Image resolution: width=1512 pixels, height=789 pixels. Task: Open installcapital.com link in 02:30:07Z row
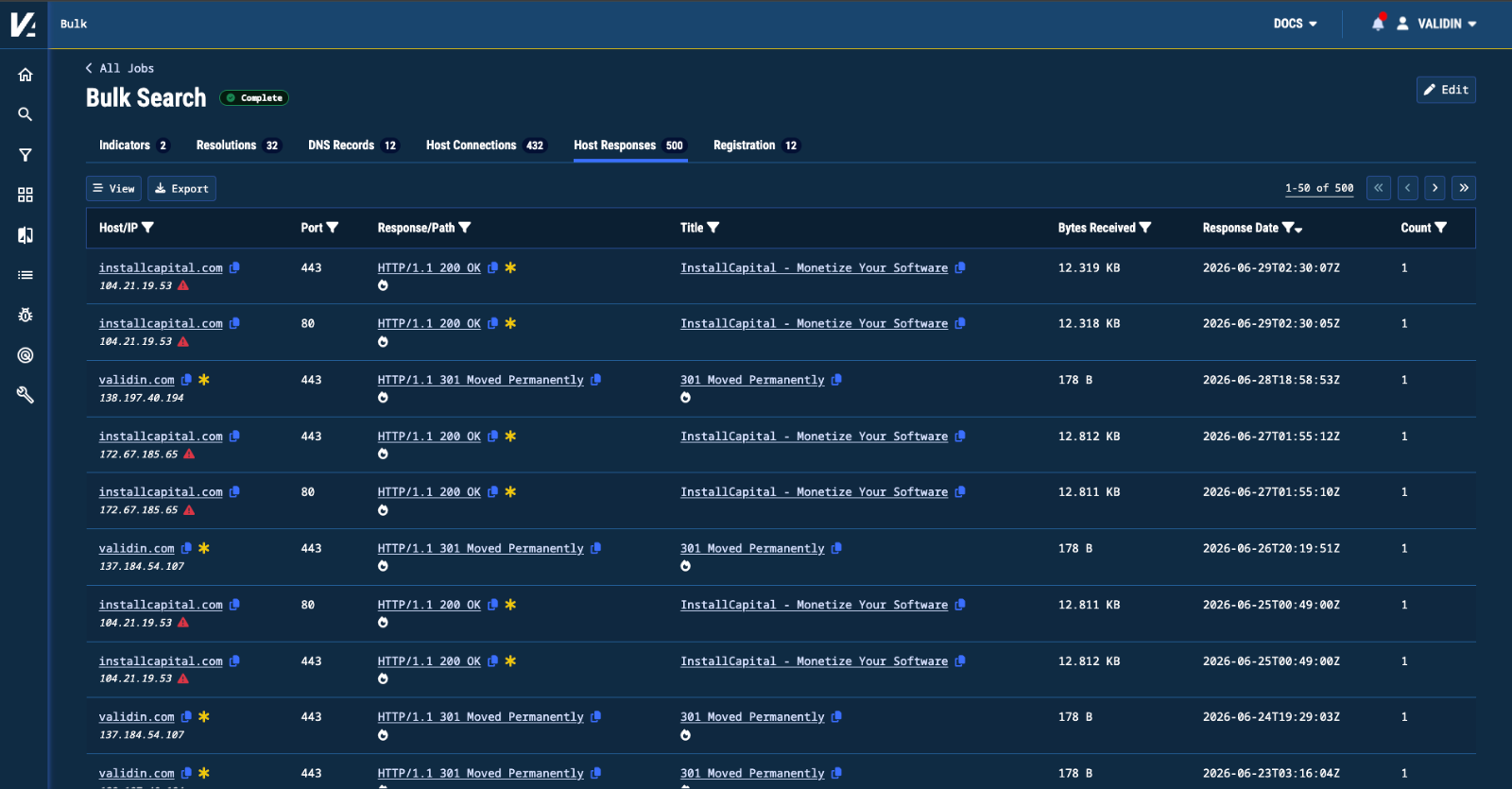(161, 268)
